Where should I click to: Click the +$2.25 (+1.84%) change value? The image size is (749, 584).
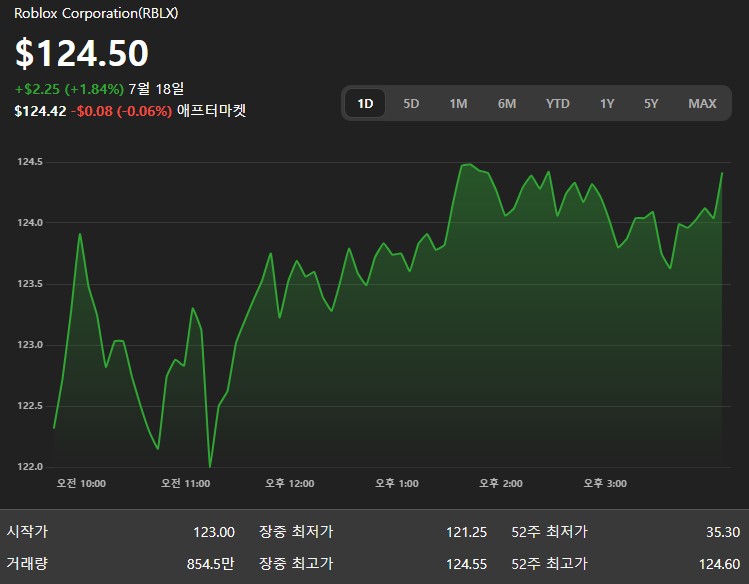pos(69,89)
